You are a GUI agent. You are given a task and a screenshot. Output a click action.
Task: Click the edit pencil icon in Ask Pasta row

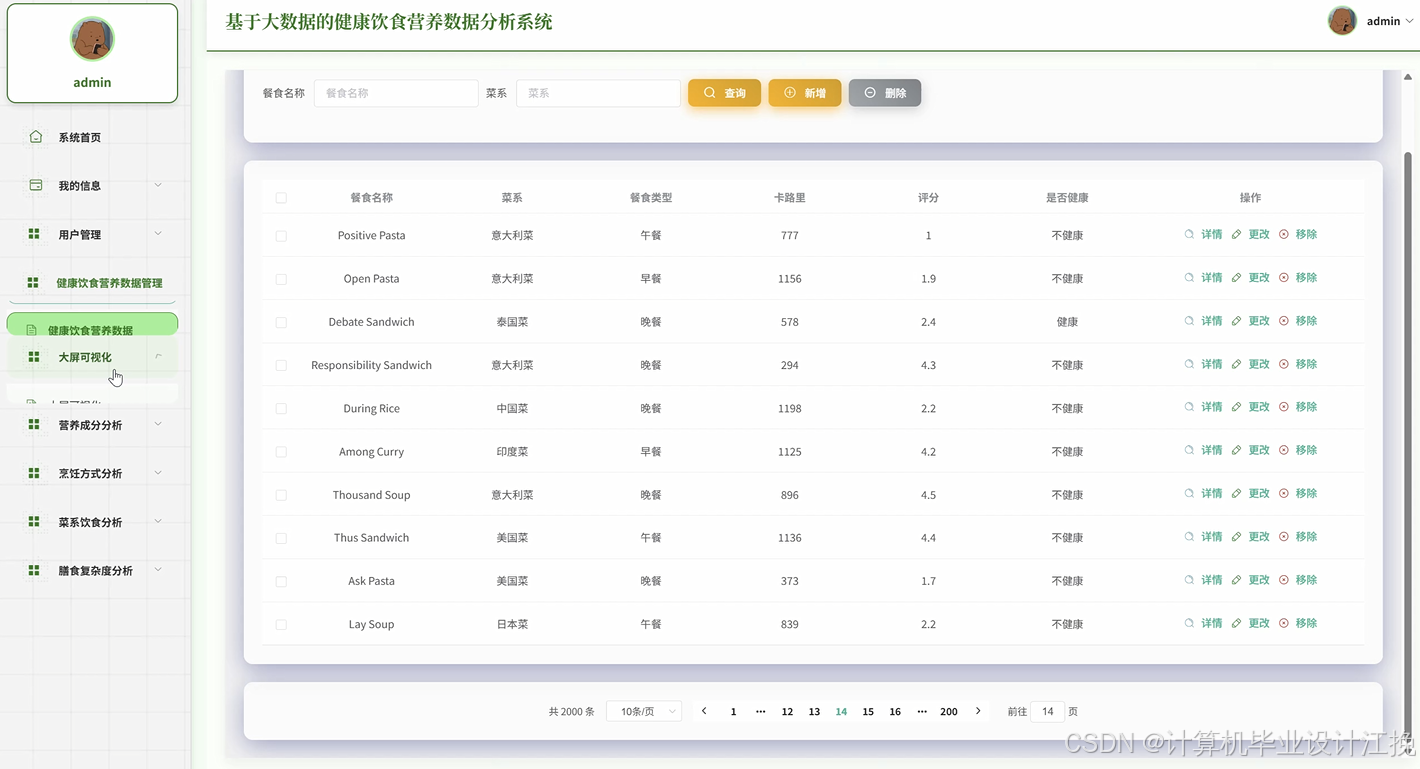click(x=1237, y=580)
